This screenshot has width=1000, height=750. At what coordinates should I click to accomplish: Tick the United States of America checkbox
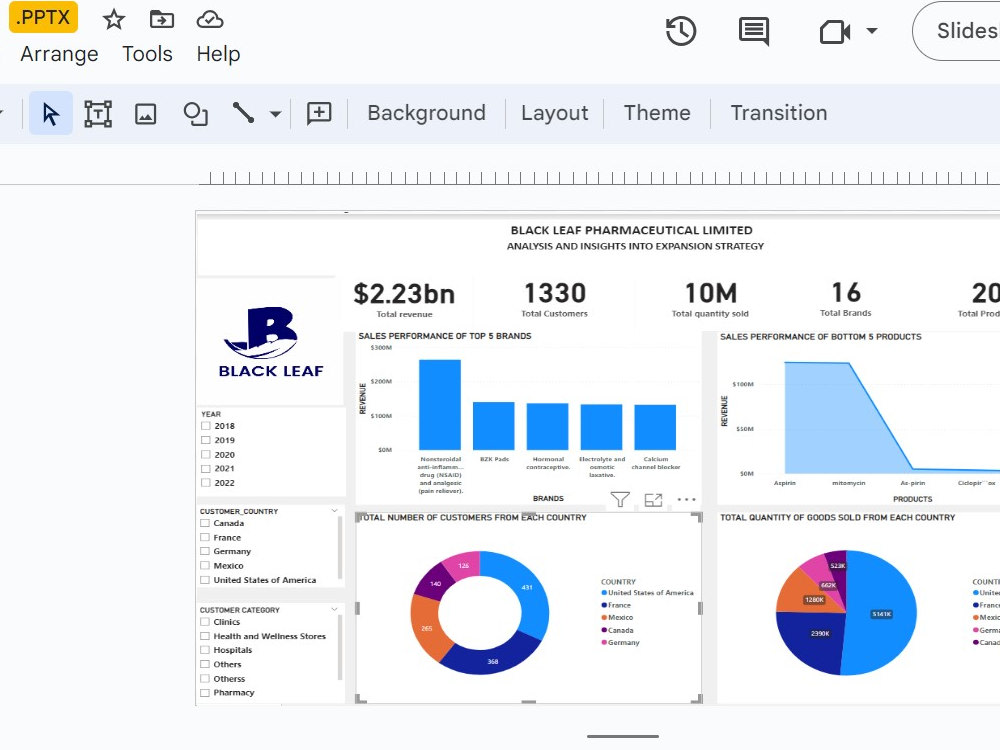coord(205,580)
